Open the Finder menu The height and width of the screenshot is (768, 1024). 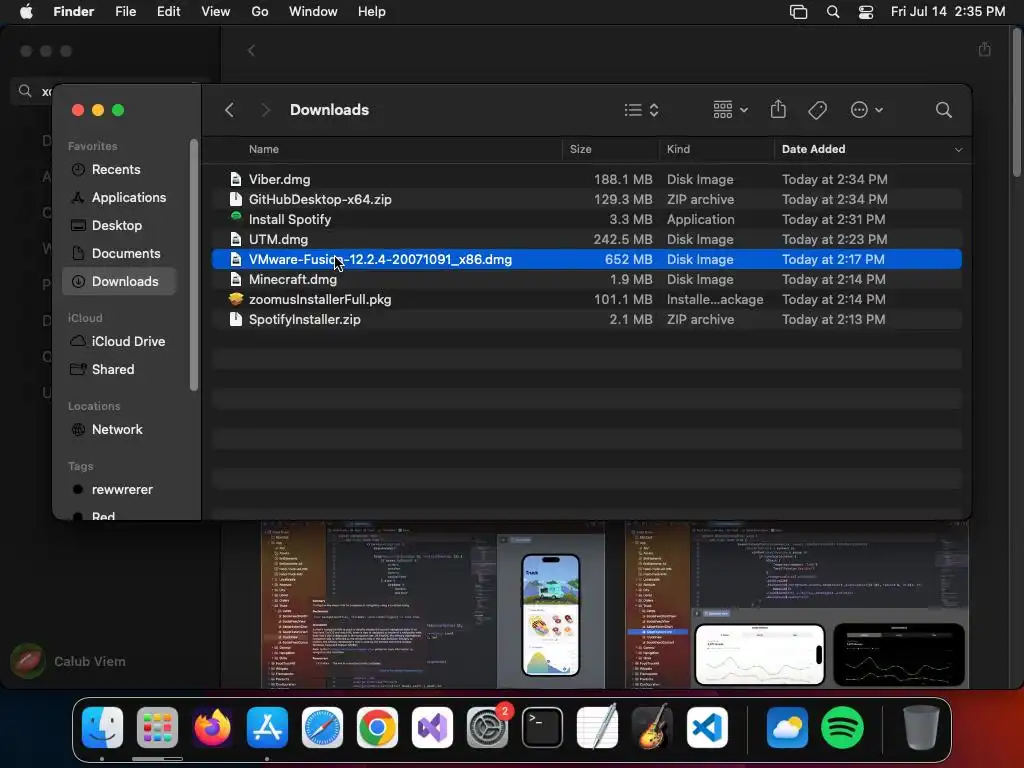tap(74, 12)
